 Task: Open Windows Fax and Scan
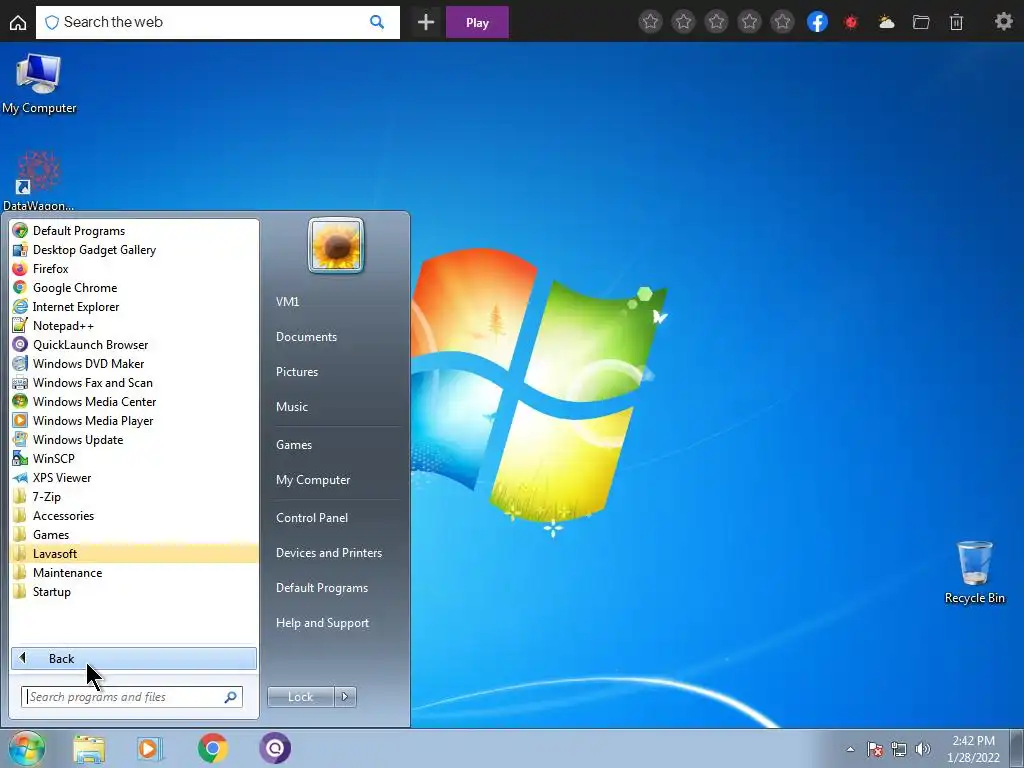coord(134,382)
